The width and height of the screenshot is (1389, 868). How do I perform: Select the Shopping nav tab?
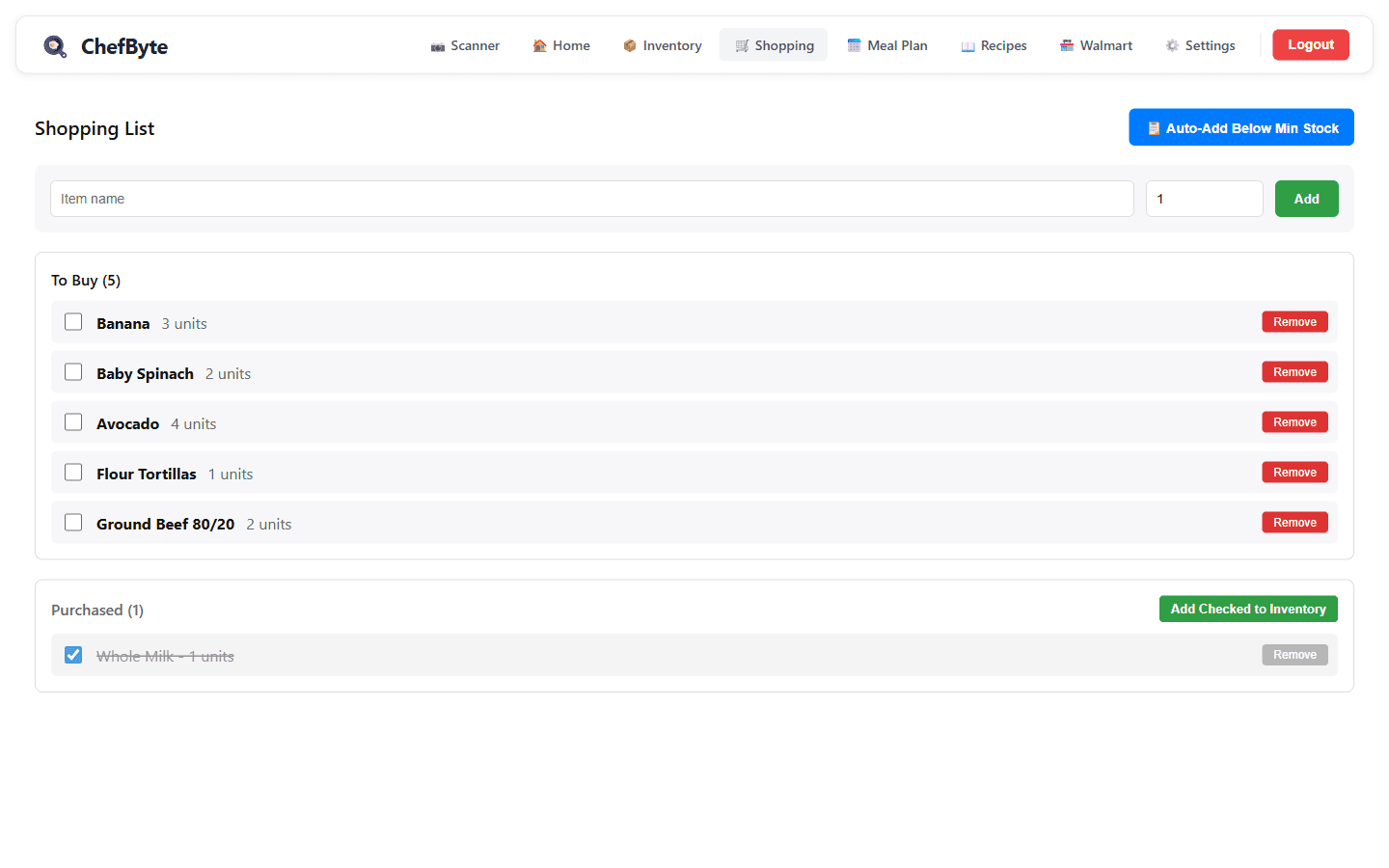click(774, 45)
